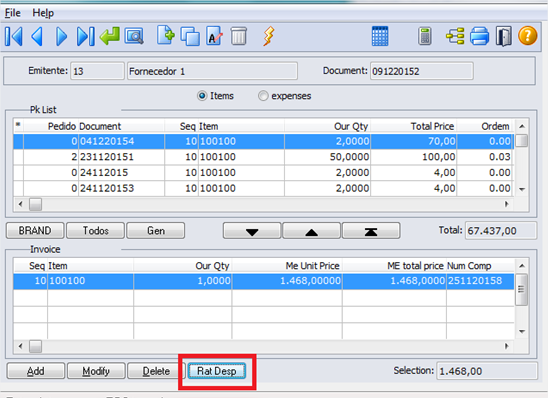The width and height of the screenshot is (548, 398).
Task: Select Pk List row 231120151
Action: (263, 157)
